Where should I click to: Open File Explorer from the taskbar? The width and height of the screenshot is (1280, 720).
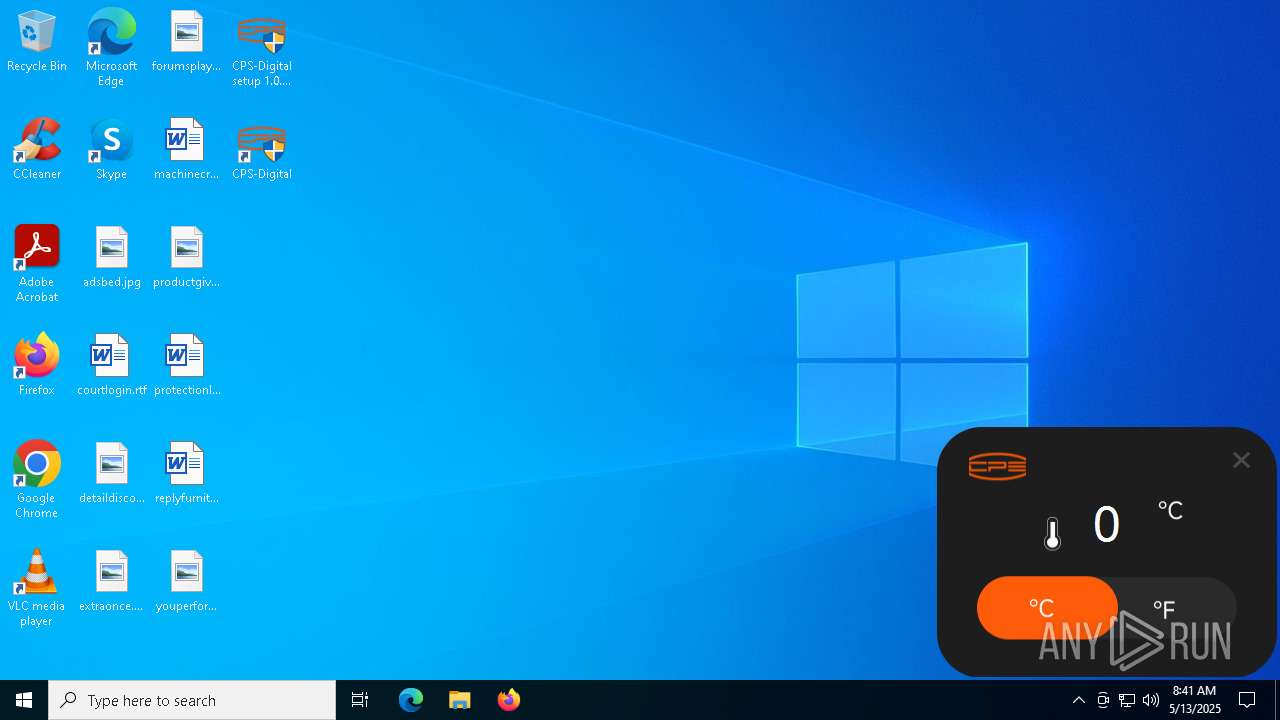coord(460,700)
